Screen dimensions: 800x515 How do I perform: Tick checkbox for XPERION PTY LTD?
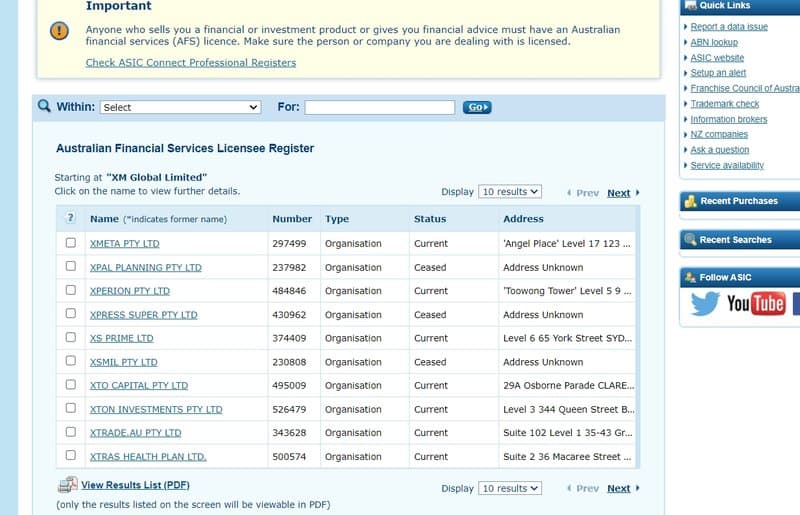click(70, 290)
